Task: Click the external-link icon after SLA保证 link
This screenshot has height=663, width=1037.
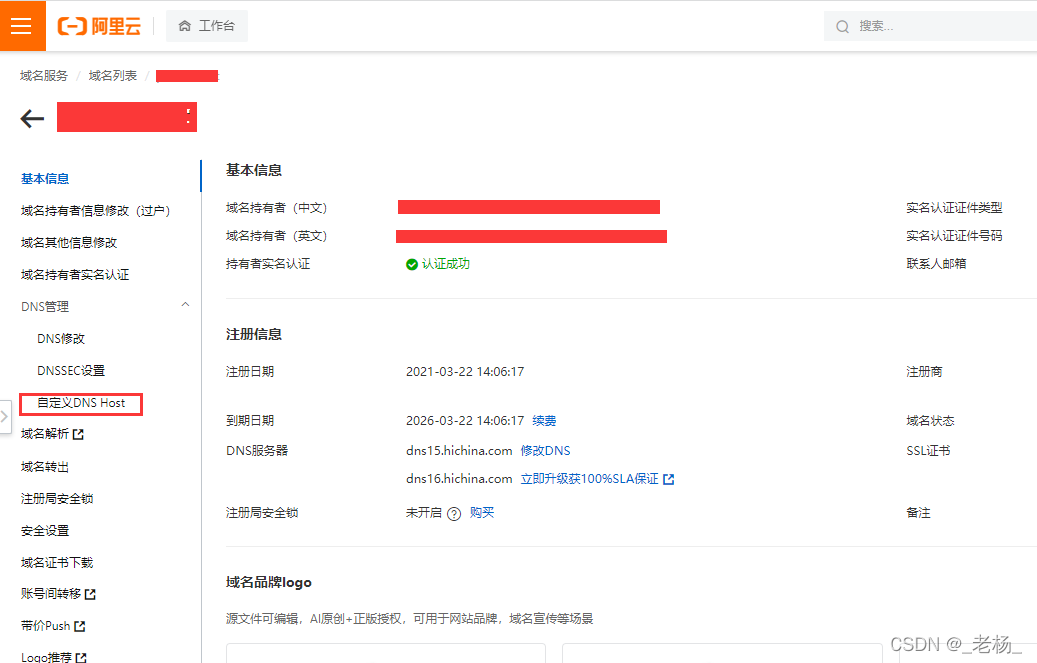Action: click(x=669, y=479)
